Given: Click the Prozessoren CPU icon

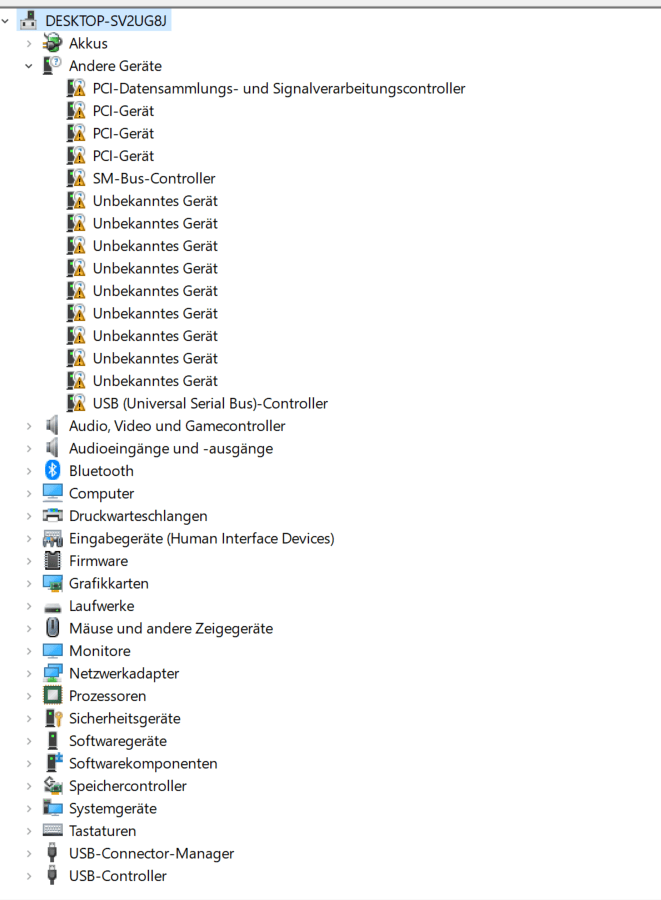Looking at the screenshot, I should click(x=52, y=696).
